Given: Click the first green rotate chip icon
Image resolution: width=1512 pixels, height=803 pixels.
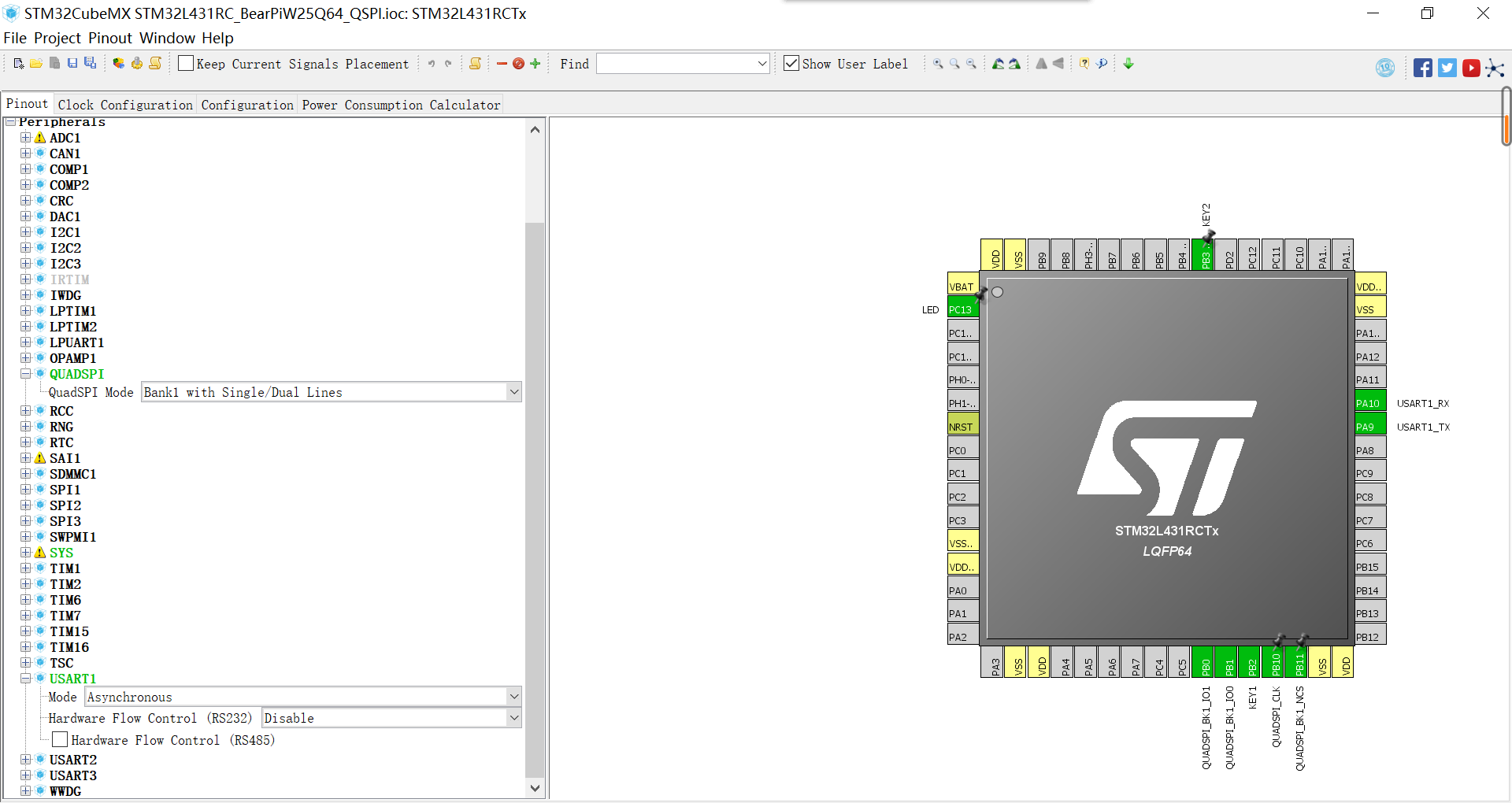Looking at the screenshot, I should click(998, 64).
